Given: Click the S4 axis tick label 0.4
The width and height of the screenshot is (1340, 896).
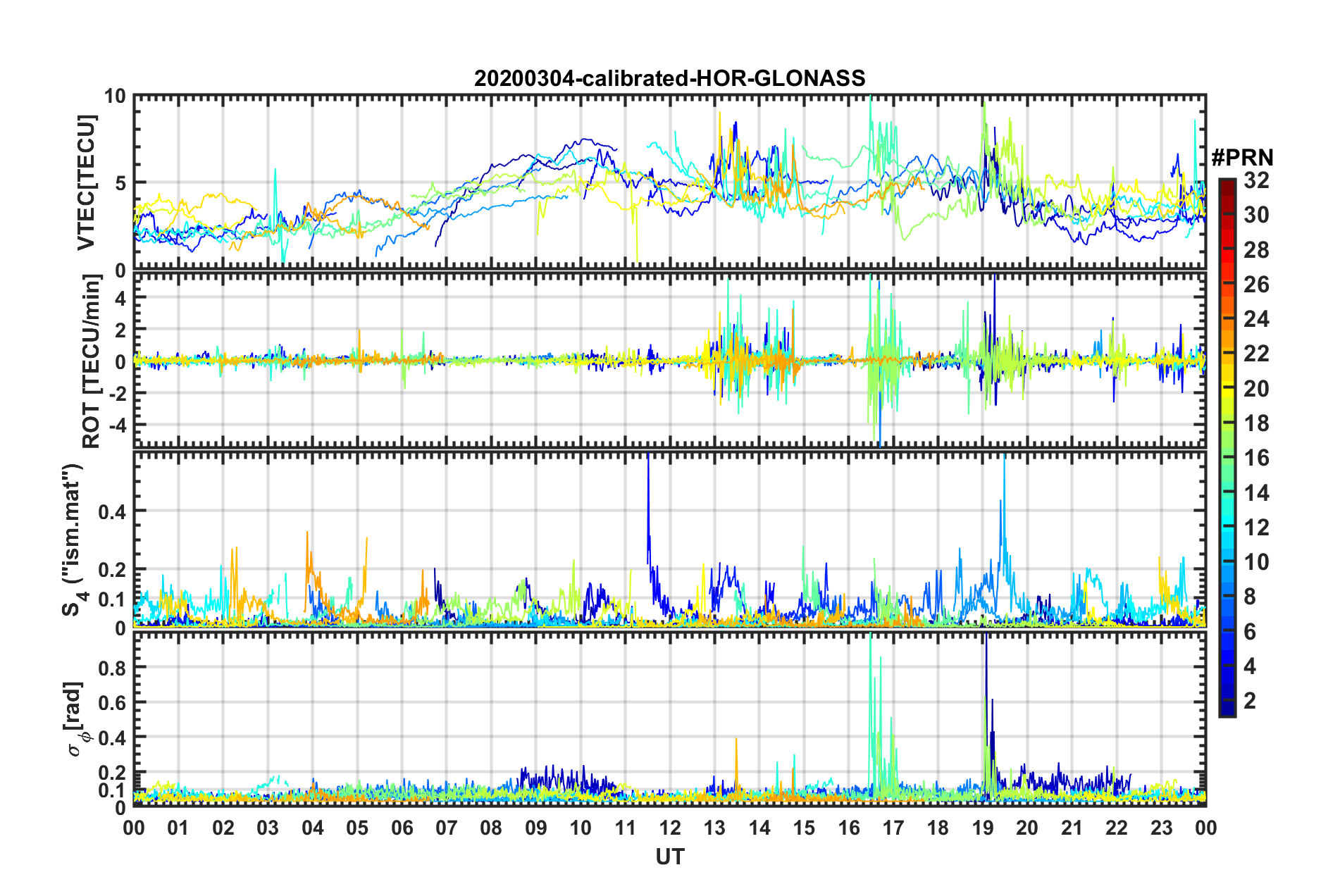Looking at the screenshot, I should pyautogui.click(x=112, y=512).
